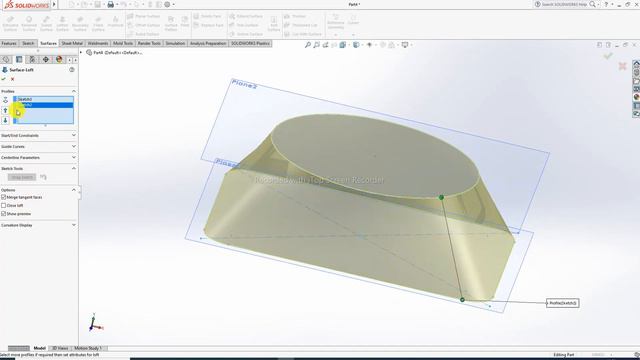The height and width of the screenshot is (360, 640).
Task: Click the Drag Sketch button
Action: click(22, 177)
